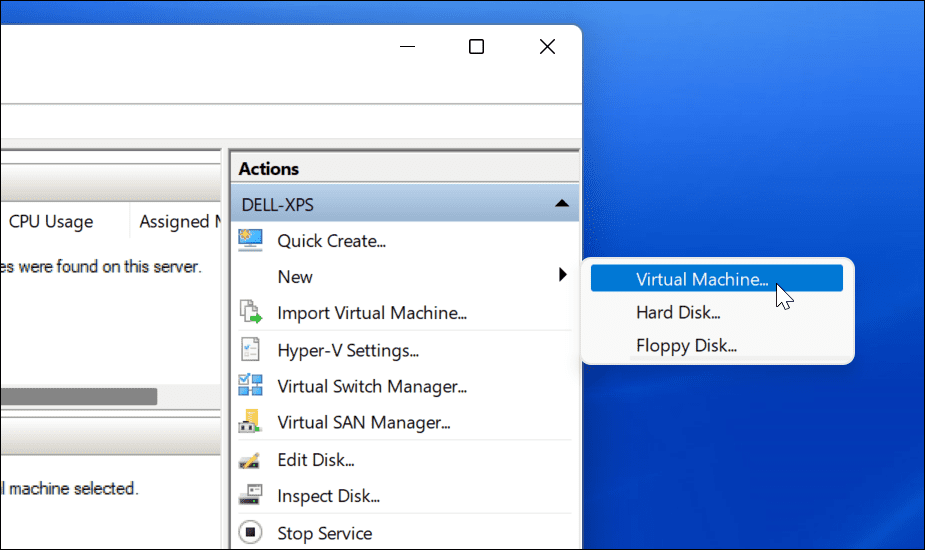925x550 pixels.
Task: Maximize the Hyper-V Manager window
Action: [477, 47]
